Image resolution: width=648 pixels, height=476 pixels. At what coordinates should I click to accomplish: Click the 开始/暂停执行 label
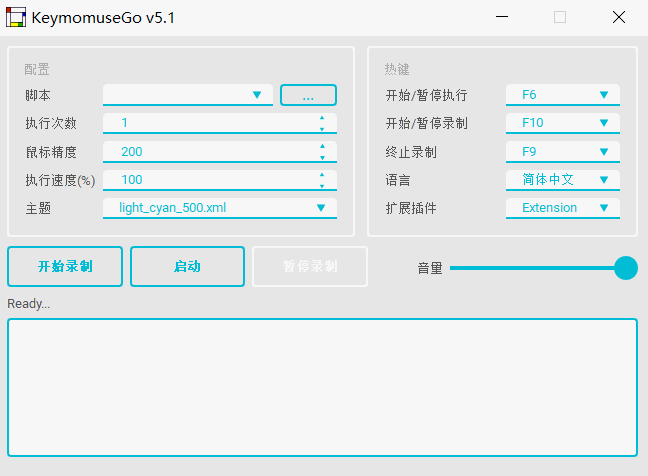click(x=426, y=95)
